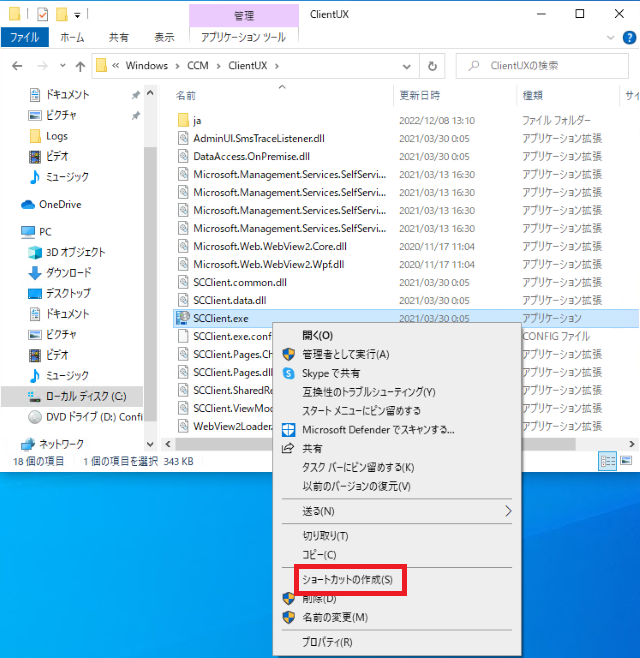Click the refresh button beside the address bar

[x=432, y=66]
